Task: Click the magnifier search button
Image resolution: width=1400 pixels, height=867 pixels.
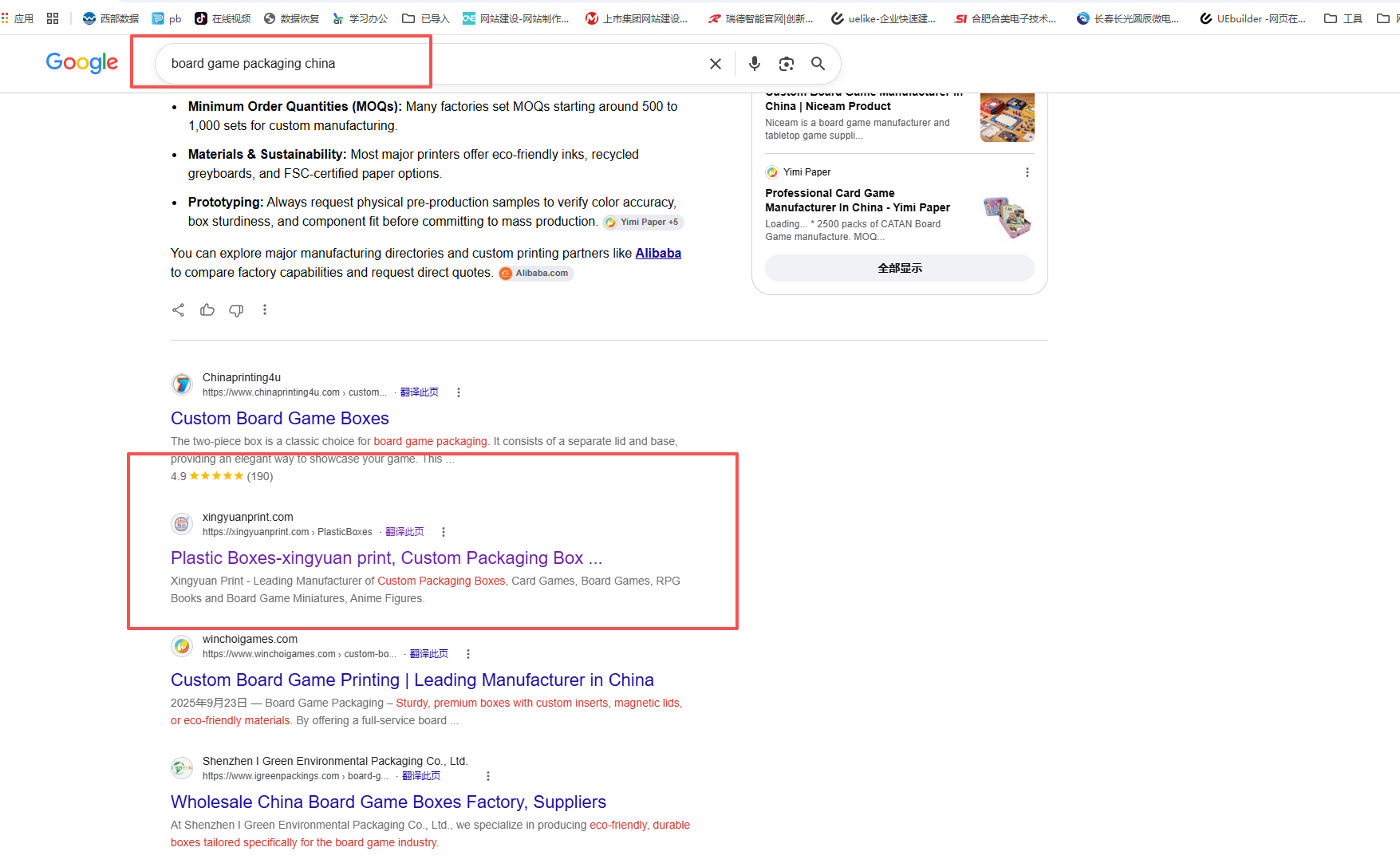Action: click(818, 64)
